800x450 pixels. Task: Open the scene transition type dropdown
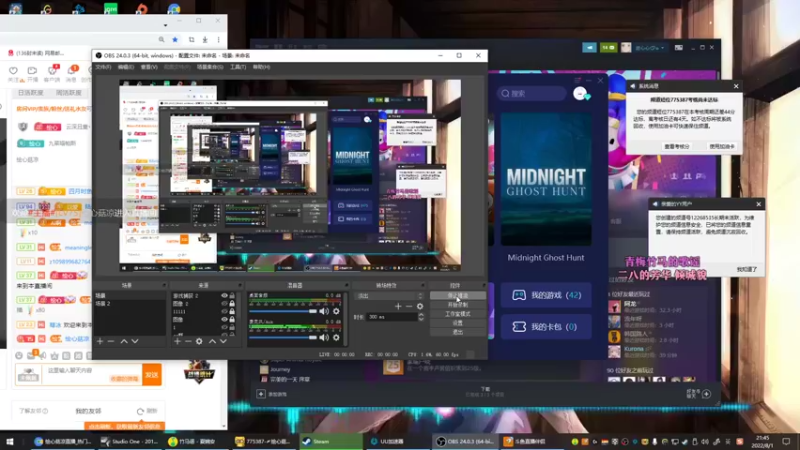[389, 296]
